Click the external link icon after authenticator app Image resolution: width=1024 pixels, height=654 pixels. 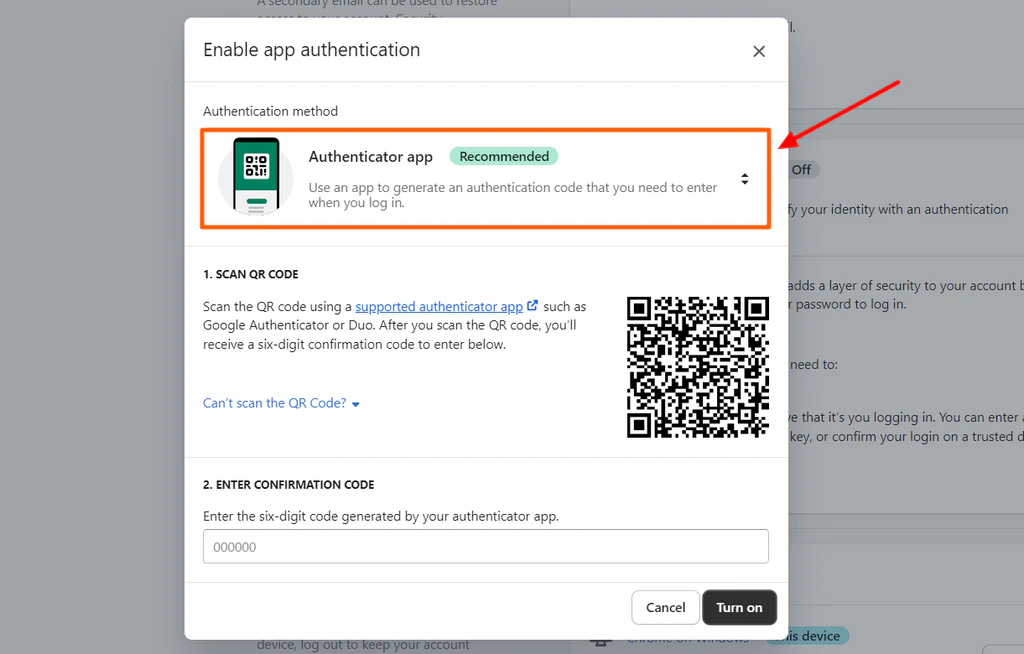click(532, 305)
